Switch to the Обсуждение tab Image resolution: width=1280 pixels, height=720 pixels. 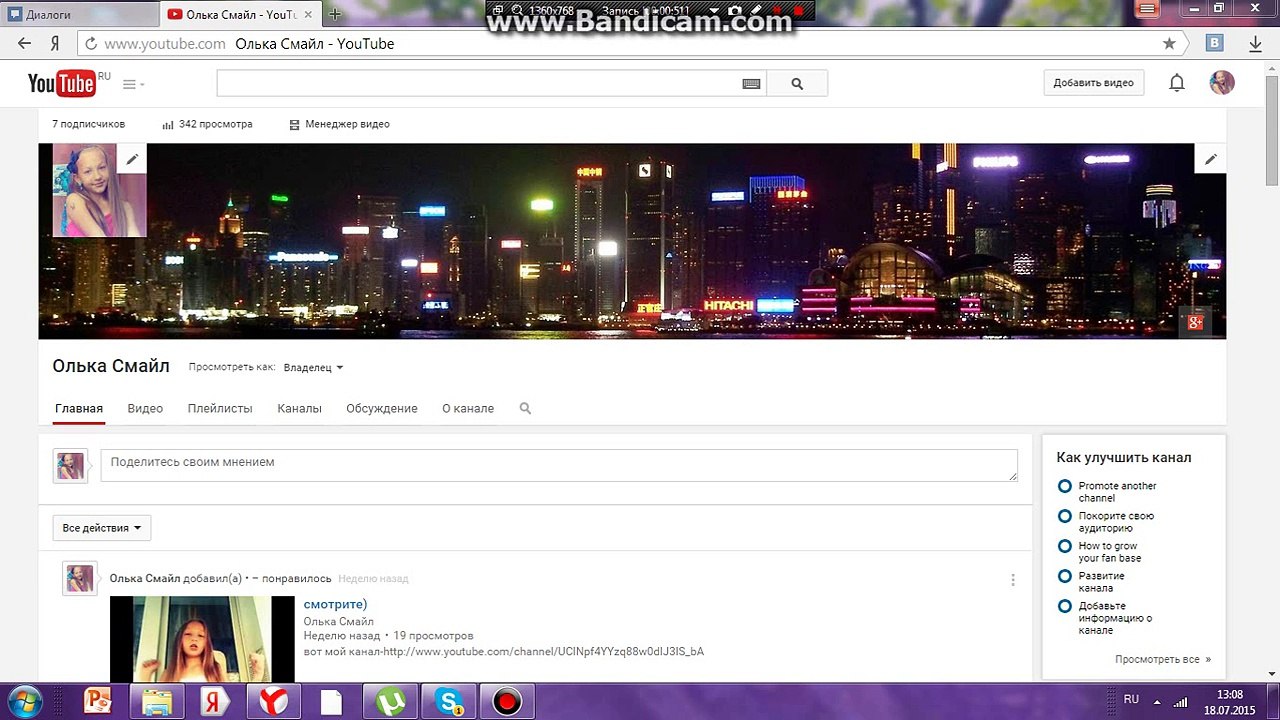(x=382, y=408)
